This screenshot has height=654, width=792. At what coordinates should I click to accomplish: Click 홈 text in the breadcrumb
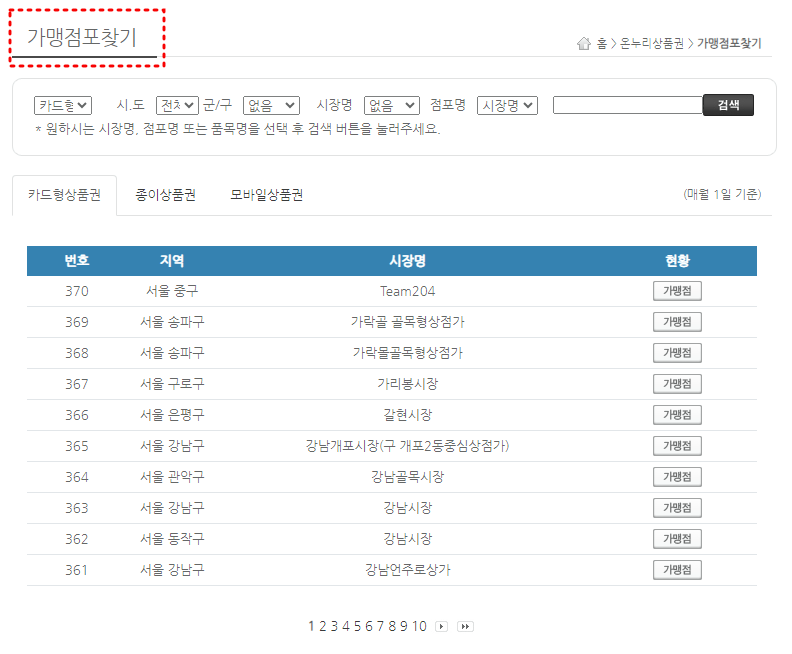tap(602, 43)
